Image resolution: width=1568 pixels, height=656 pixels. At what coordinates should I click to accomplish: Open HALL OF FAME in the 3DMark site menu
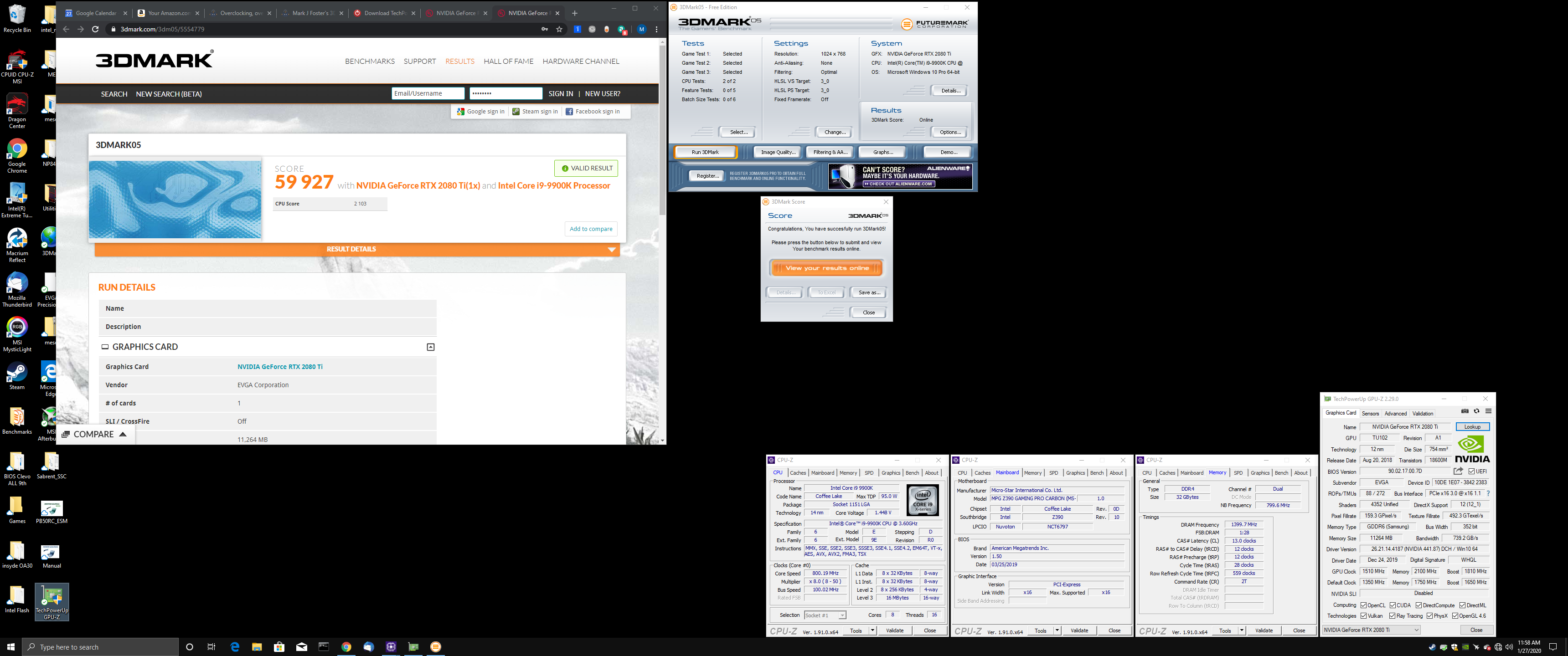click(508, 61)
